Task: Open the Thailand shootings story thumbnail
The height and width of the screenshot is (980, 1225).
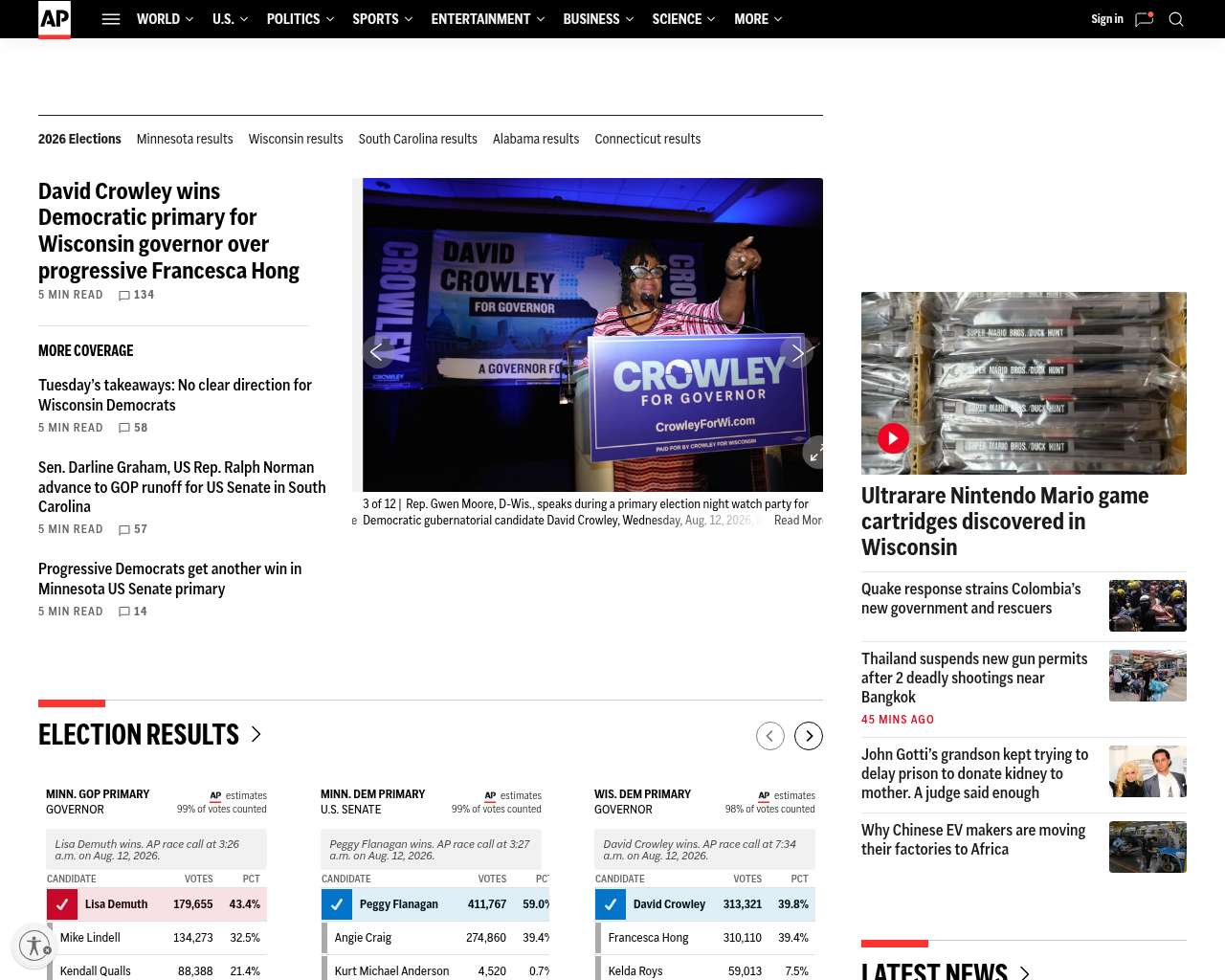Action: click(1147, 676)
